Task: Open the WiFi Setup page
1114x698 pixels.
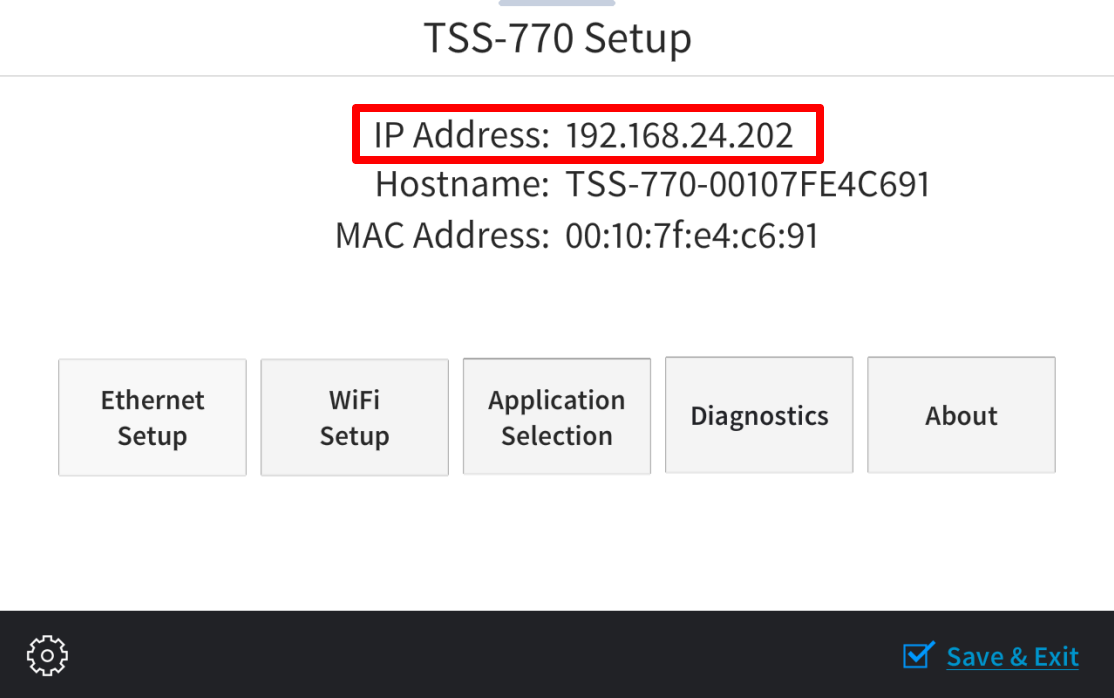Action: (x=355, y=417)
